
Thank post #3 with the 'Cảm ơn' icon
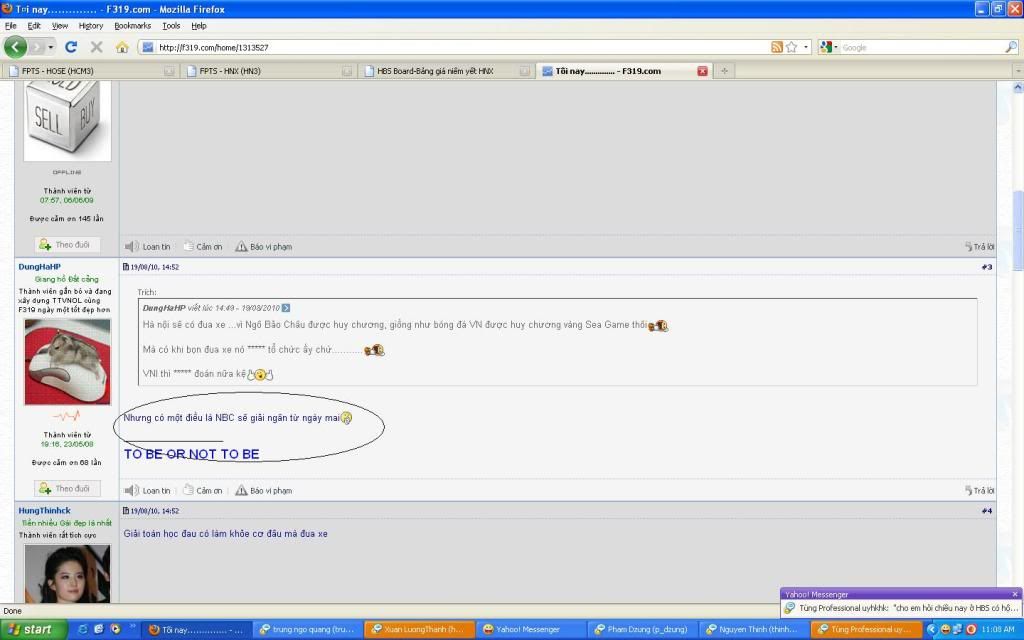tap(188, 490)
